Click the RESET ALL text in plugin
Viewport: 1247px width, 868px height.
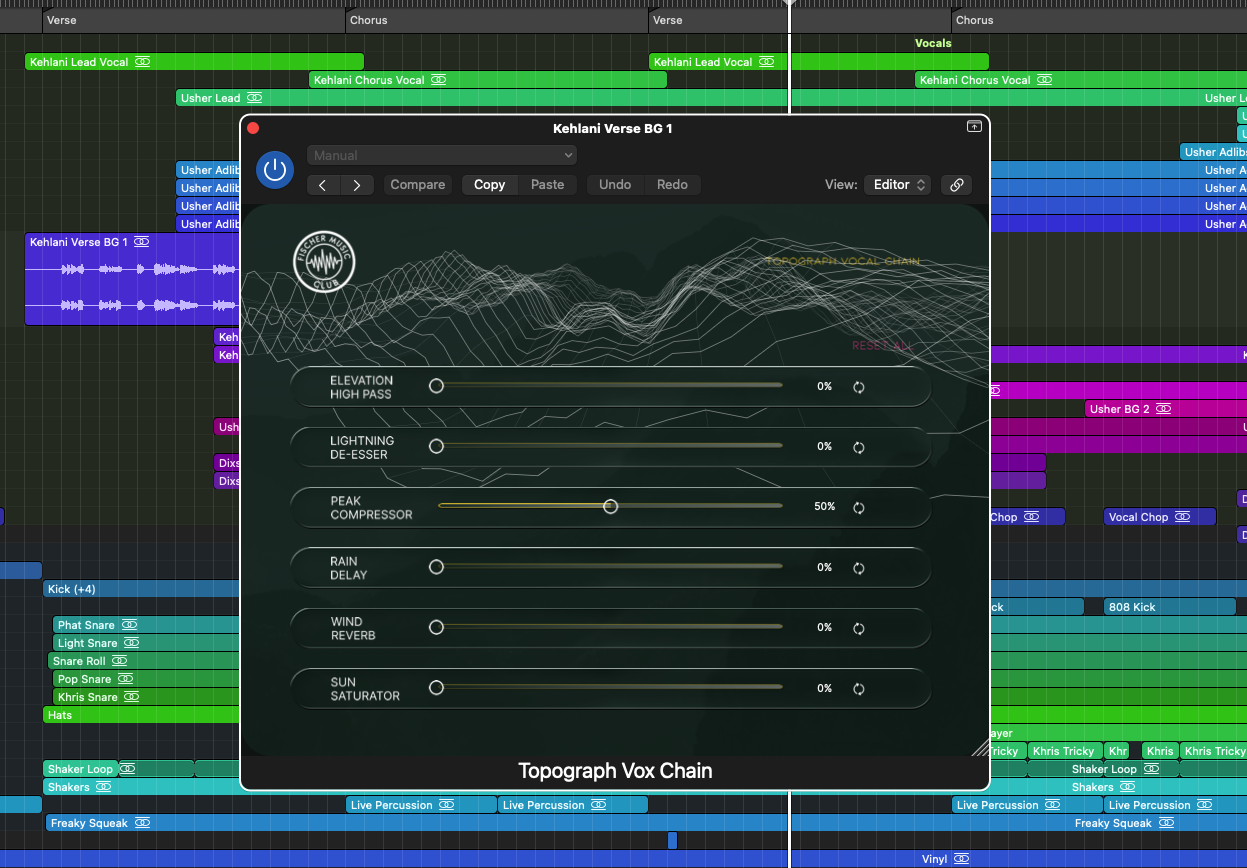pos(881,346)
